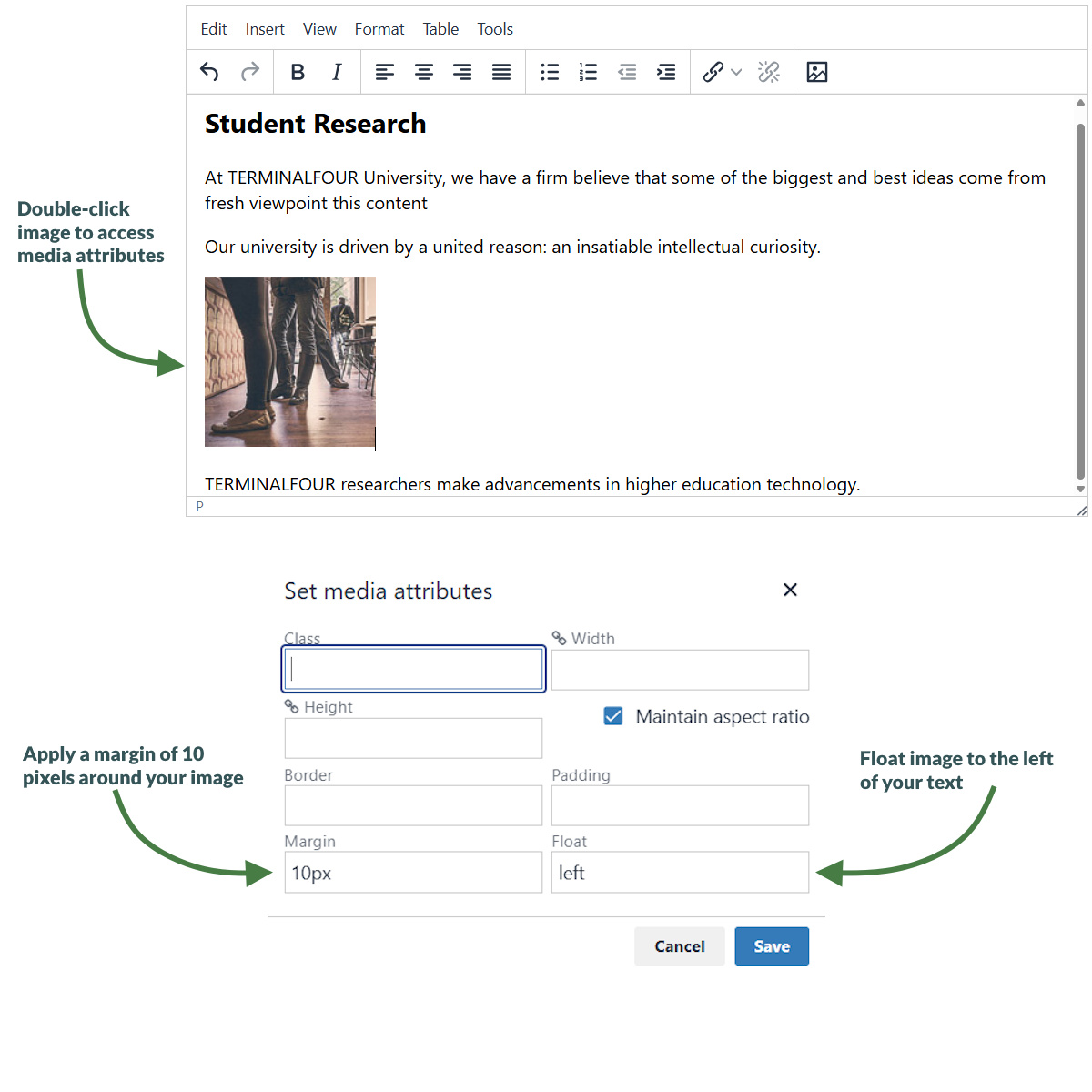Toggle Bold formatting
This screenshot has width=1092, height=1092.
pyautogui.click(x=297, y=72)
